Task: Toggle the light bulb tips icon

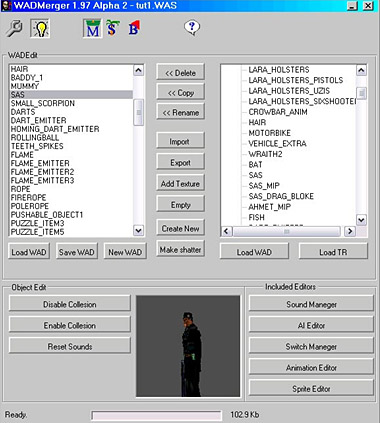Action: click(40, 28)
